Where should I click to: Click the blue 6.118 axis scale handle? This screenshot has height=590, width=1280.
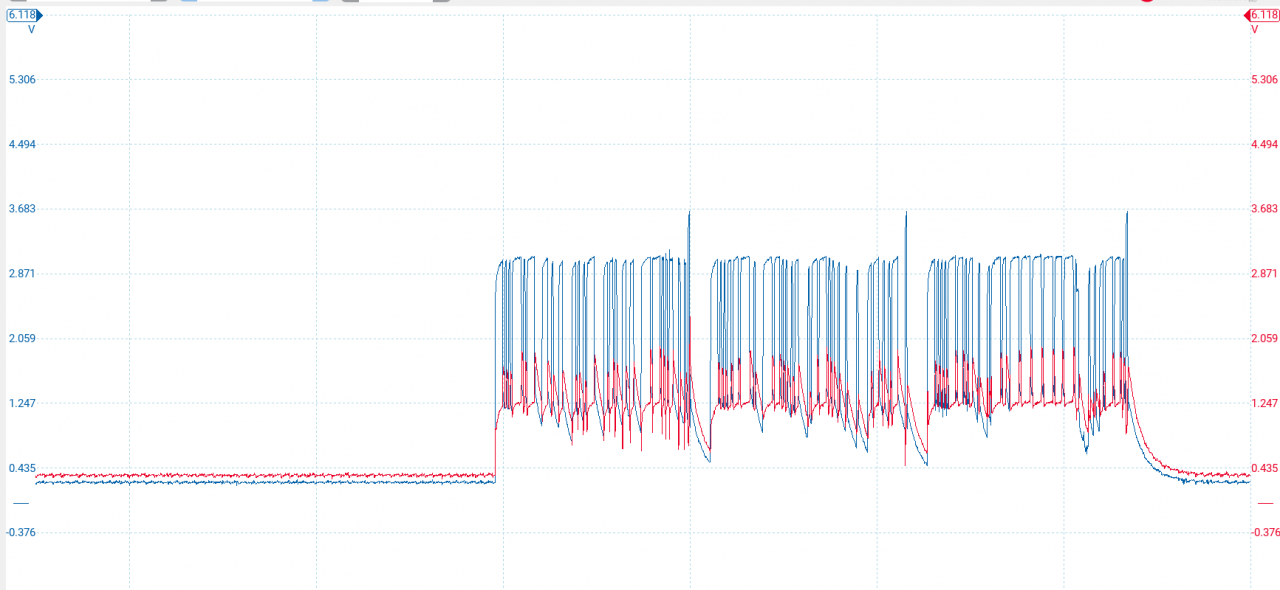pyautogui.click(x=24, y=15)
